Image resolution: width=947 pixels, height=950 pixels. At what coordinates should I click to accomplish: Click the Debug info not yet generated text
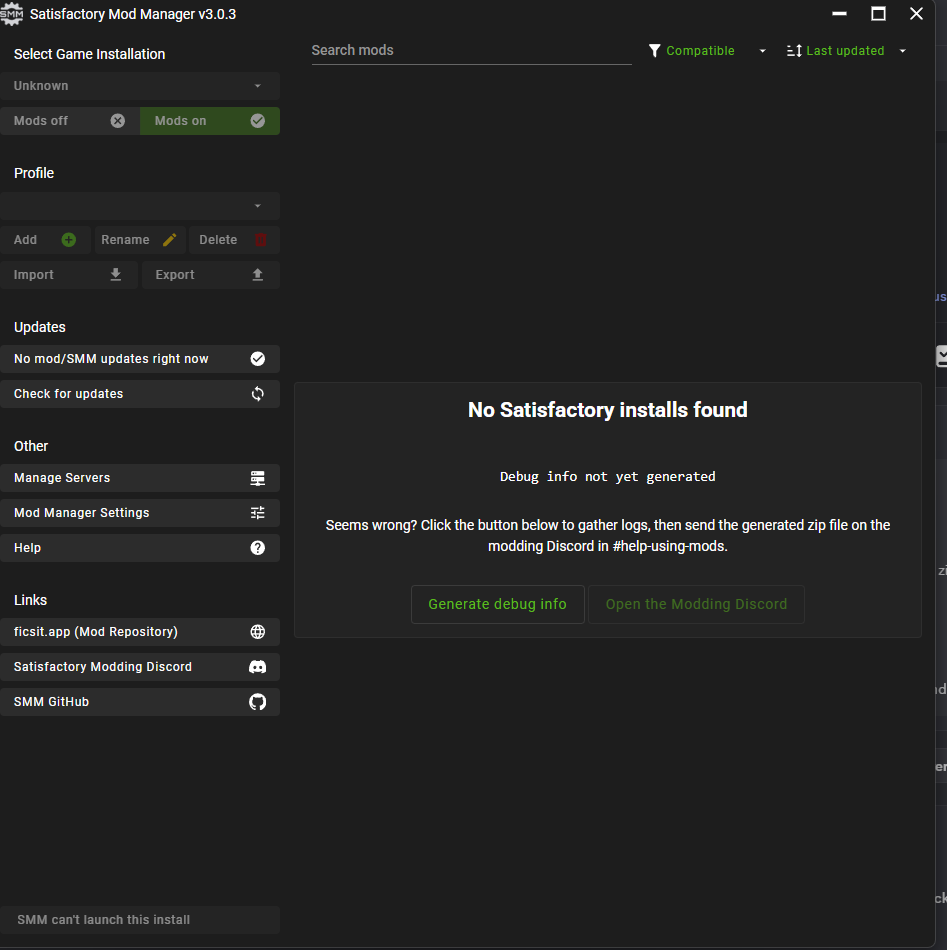(608, 477)
